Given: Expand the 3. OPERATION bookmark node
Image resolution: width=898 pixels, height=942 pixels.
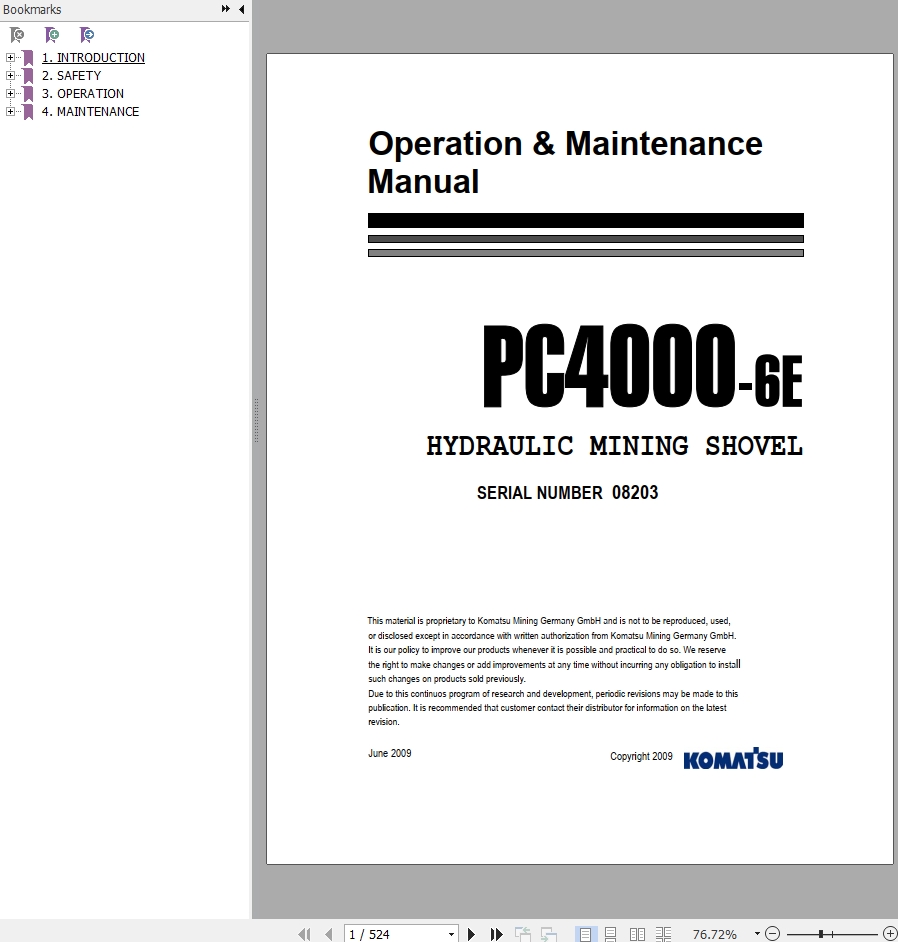Looking at the screenshot, I should tap(10, 94).
